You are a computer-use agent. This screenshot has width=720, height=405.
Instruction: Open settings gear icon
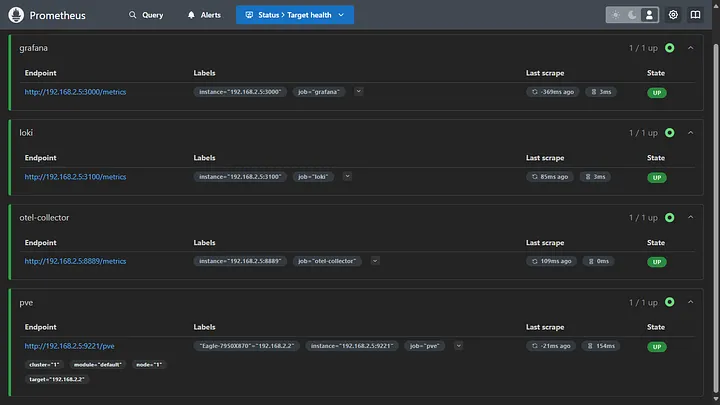(673, 15)
